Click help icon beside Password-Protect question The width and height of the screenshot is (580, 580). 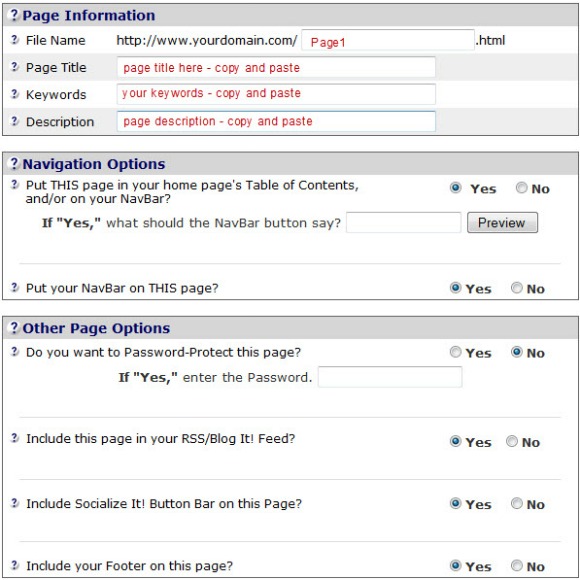tap(14, 351)
